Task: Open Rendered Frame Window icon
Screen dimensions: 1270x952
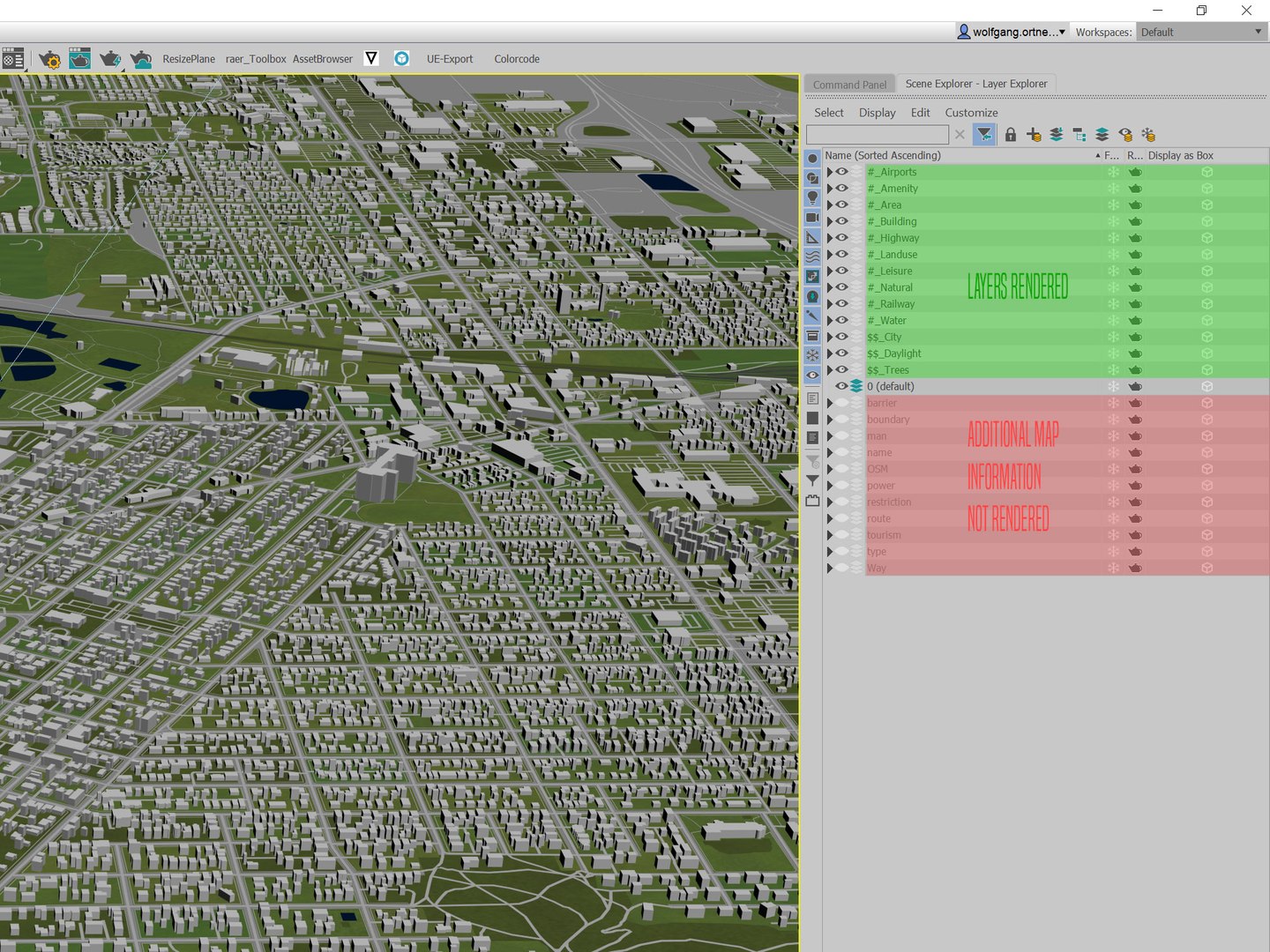Action: coord(79,59)
